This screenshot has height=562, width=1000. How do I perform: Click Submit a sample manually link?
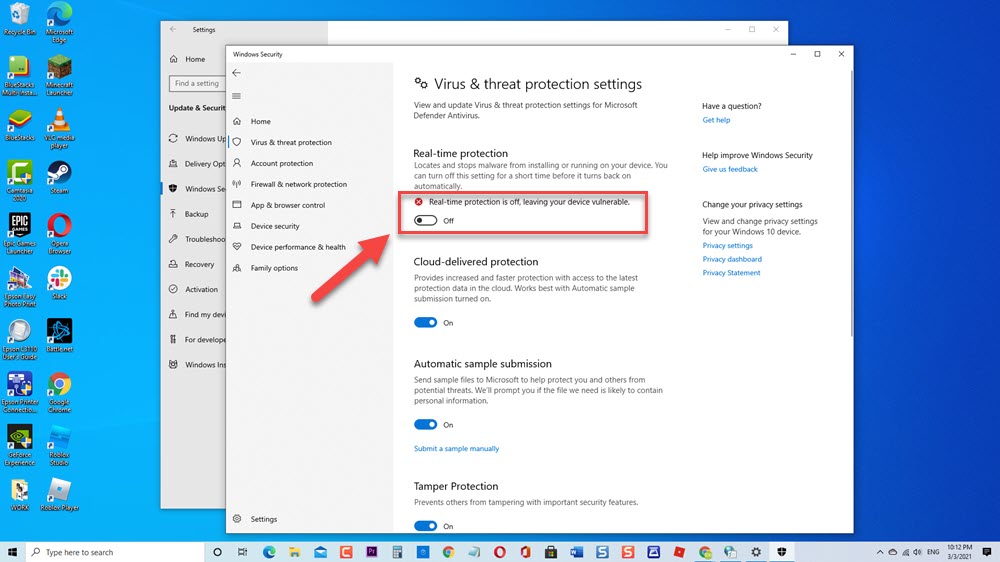click(x=456, y=448)
